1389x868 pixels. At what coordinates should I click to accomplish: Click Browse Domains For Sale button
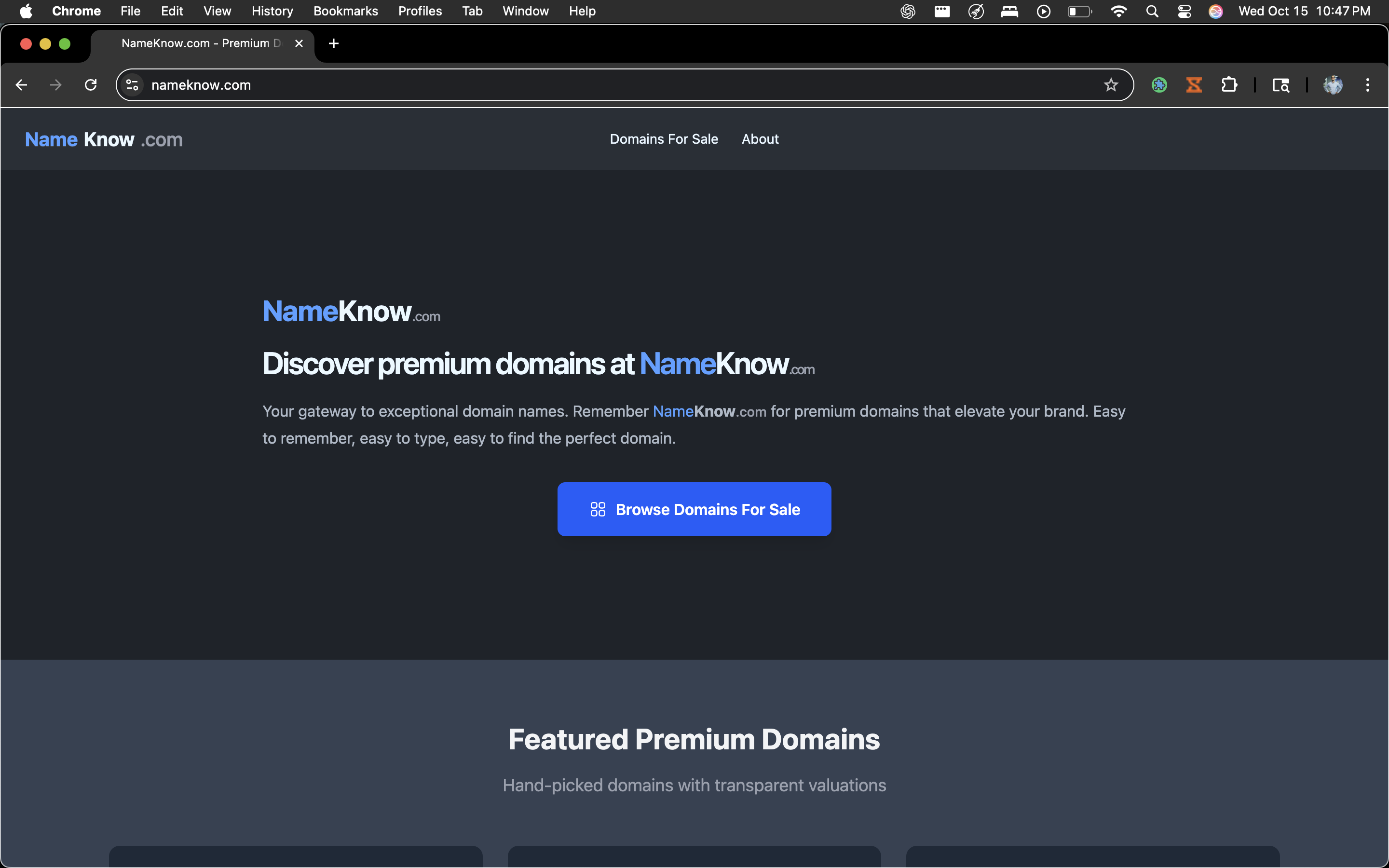click(x=694, y=509)
